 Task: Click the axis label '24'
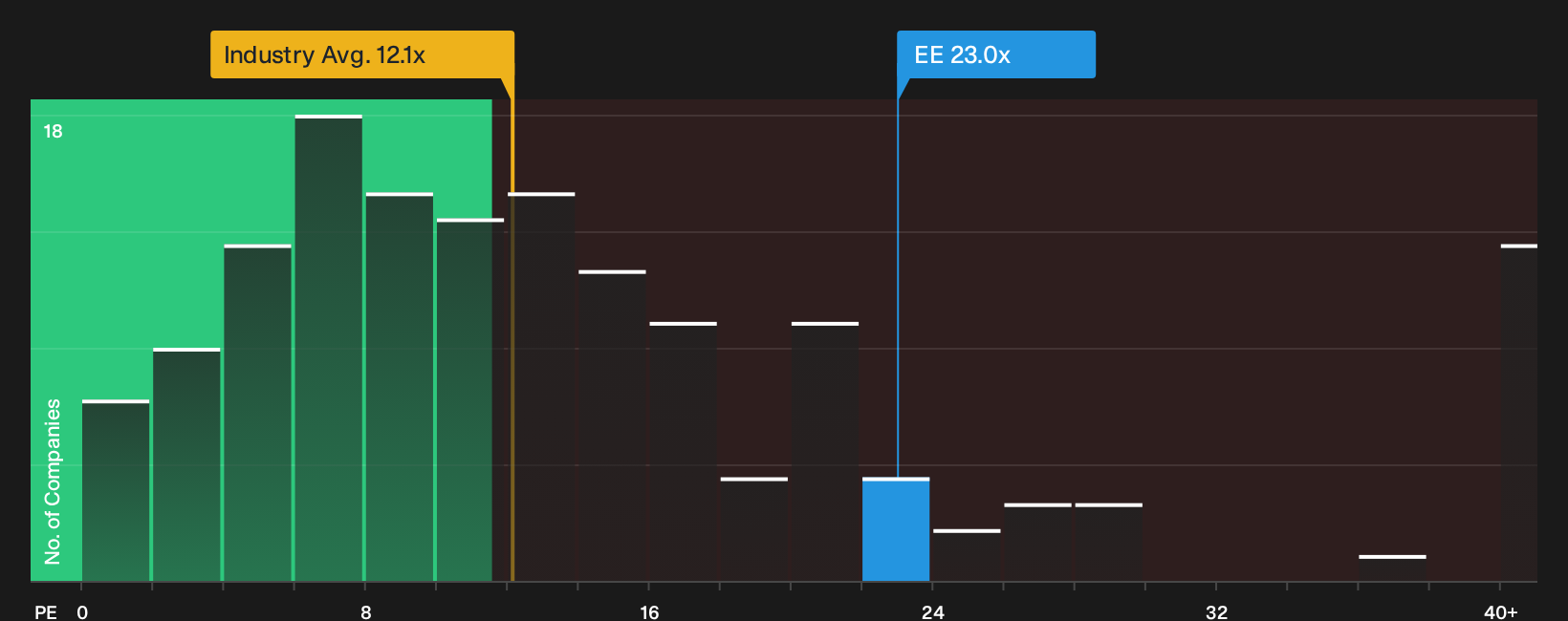coord(933,611)
